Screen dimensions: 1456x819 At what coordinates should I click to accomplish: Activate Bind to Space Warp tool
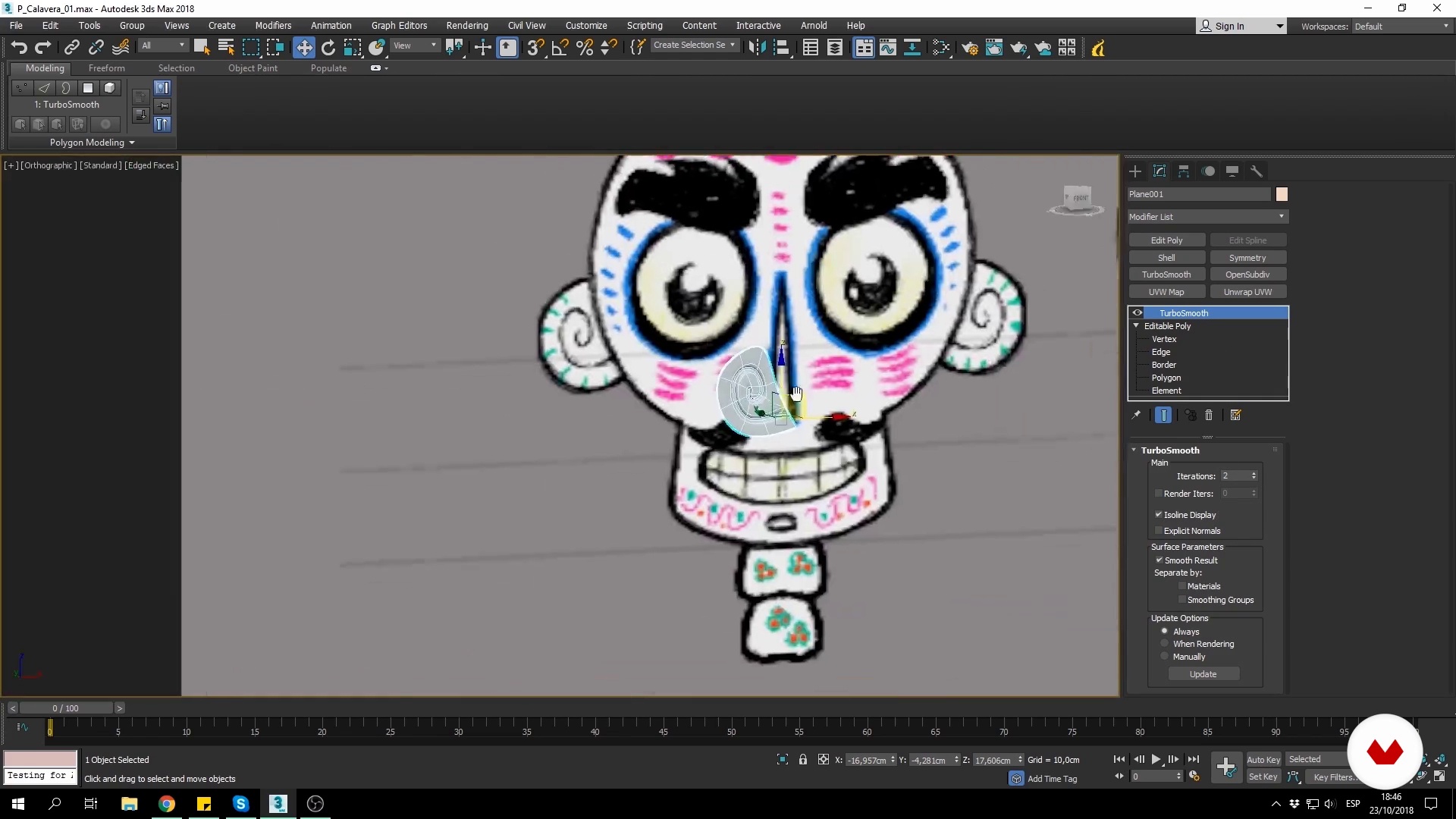tap(121, 48)
